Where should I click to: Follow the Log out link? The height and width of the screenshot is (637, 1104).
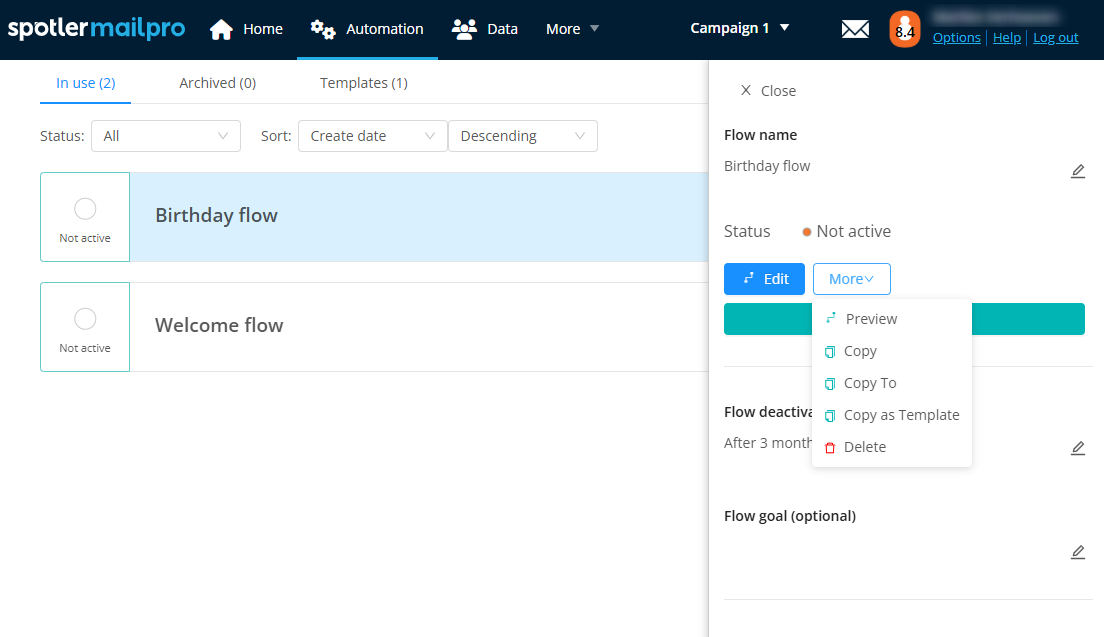point(1055,38)
